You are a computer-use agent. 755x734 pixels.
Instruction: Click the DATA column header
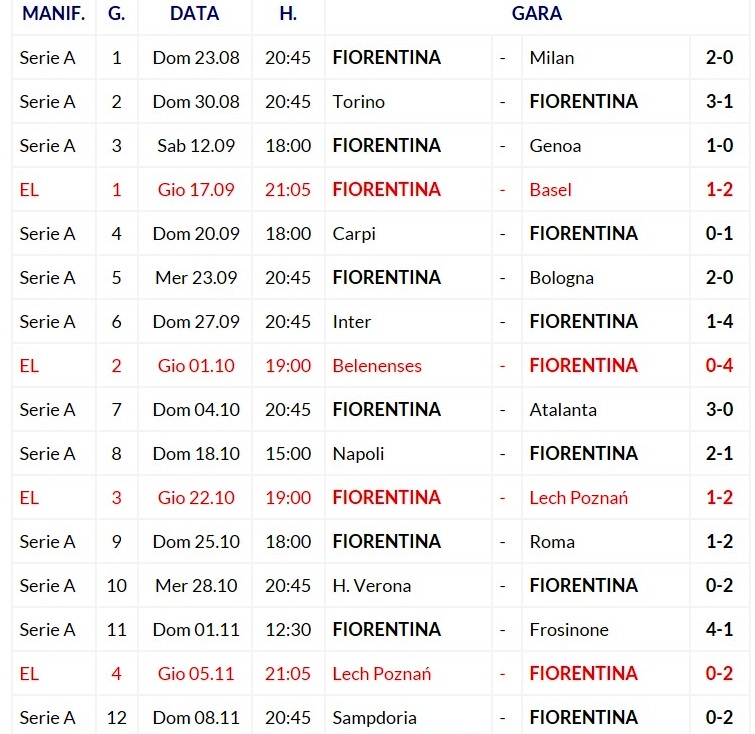(x=195, y=14)
